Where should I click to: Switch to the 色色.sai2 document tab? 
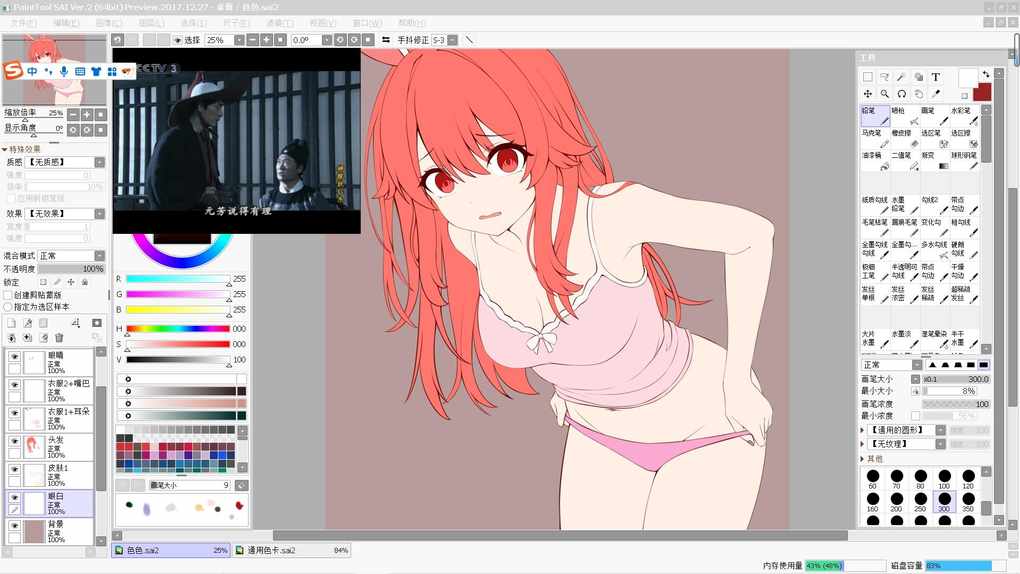pyautogui.click(x=170, y=550)
